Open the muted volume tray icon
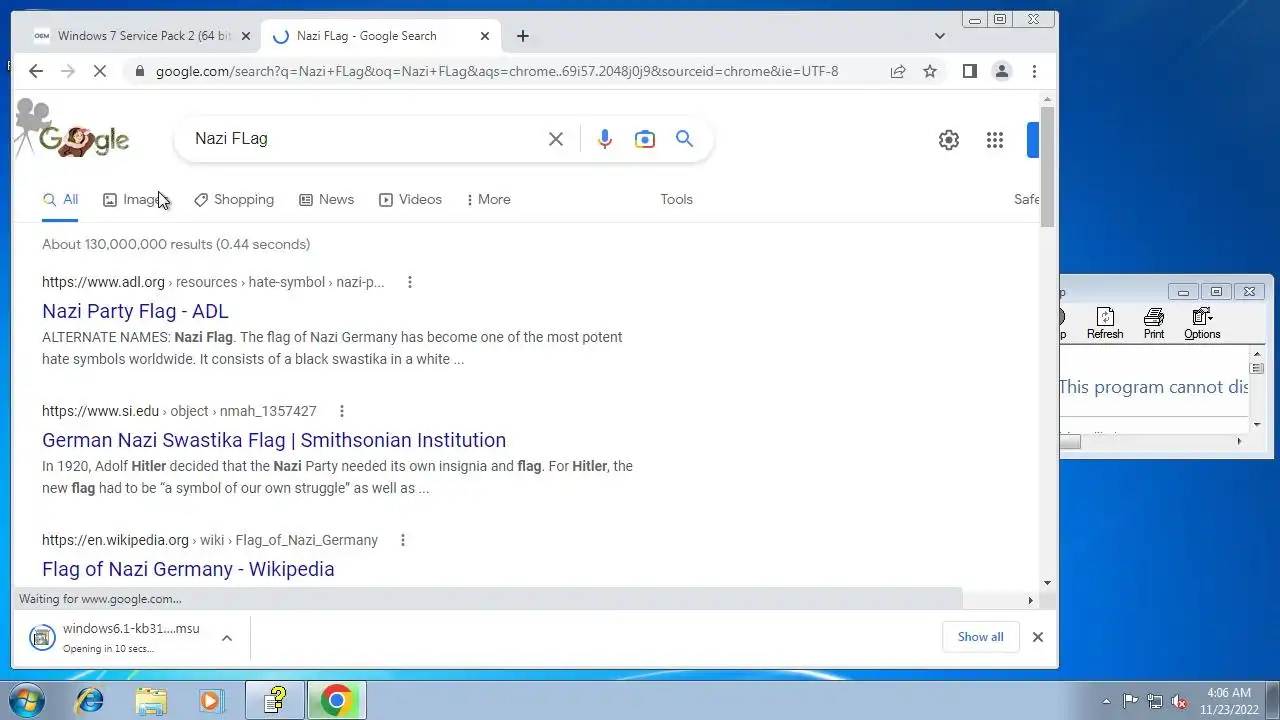Image resolution: width=1280 pixels, height=720 pixels. [x=1179, y=701]
